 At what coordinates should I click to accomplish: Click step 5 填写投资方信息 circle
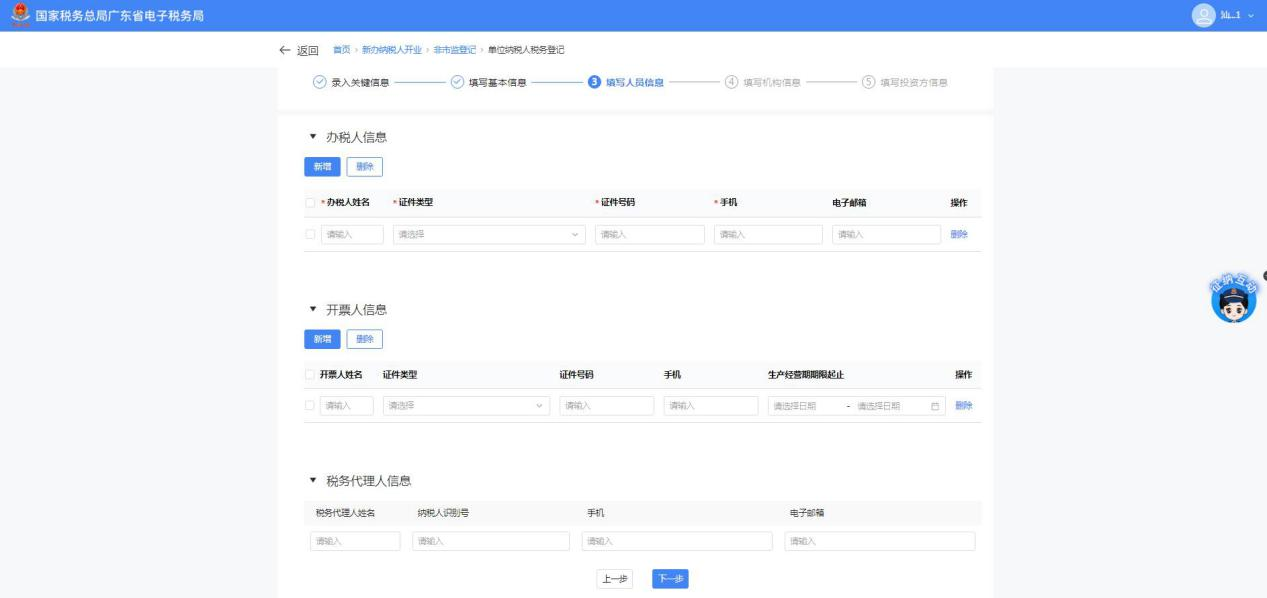coord(867,82)
